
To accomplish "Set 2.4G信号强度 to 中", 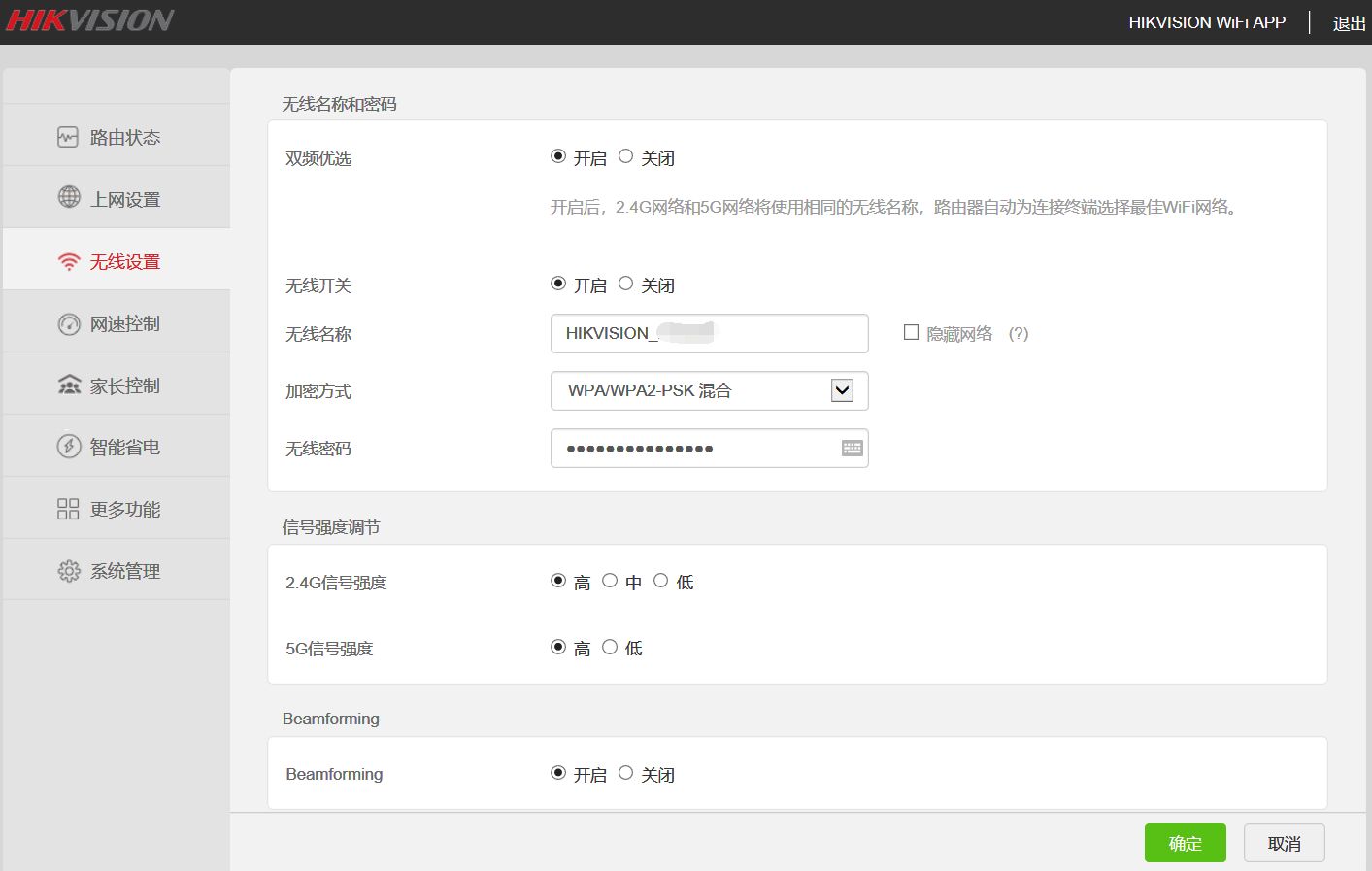I will coord(610,581).
